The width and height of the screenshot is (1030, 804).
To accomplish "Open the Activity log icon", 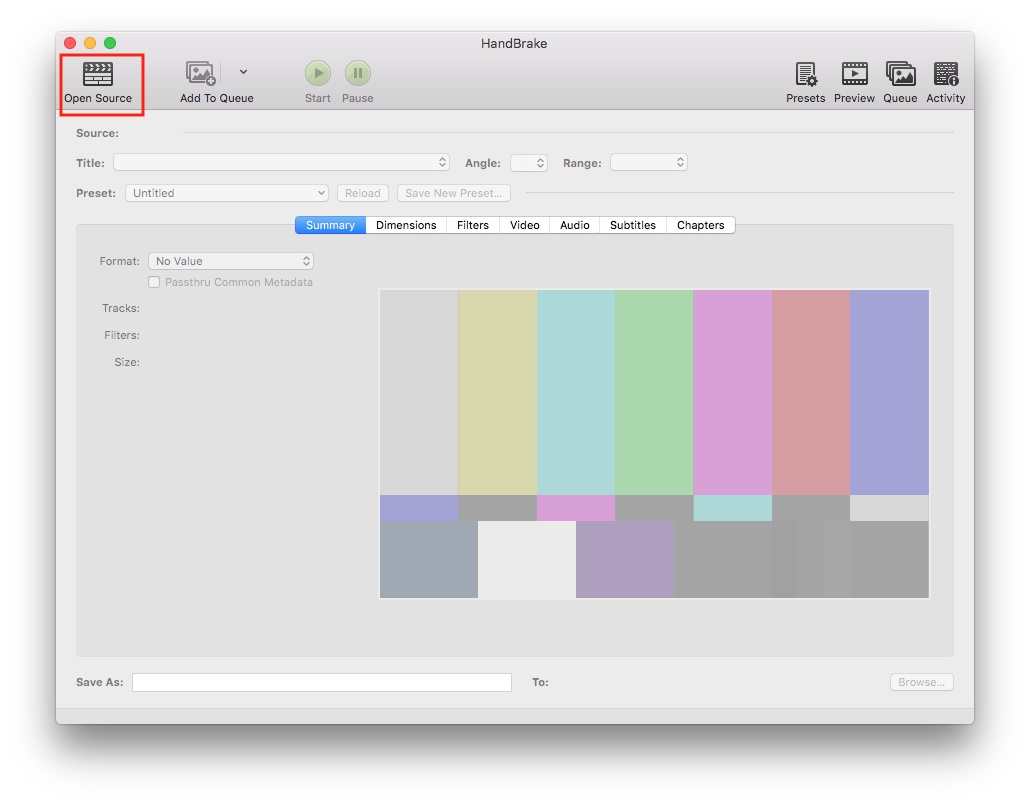I will (x=946, y=74).
